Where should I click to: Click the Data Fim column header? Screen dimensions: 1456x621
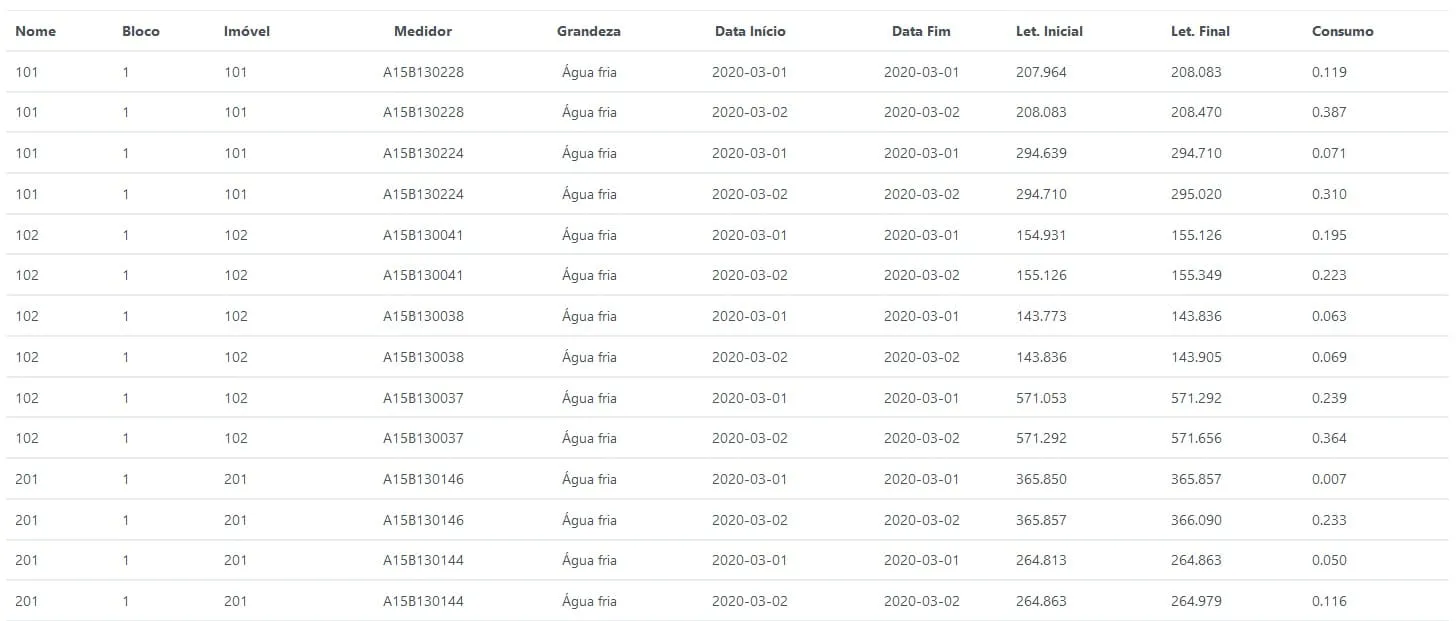point(921,31)
